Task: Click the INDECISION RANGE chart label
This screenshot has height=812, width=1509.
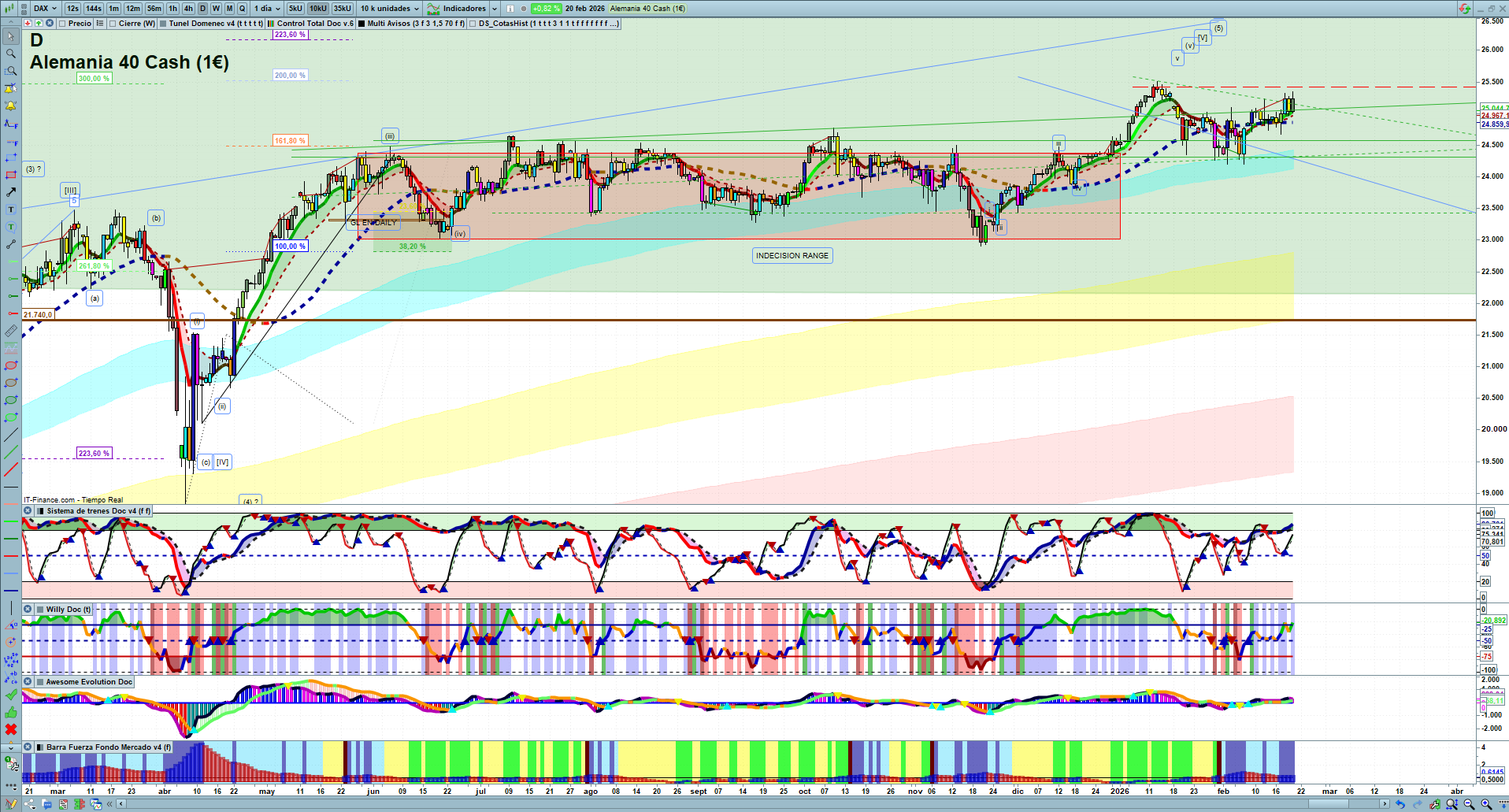Action: click(792, 255)
